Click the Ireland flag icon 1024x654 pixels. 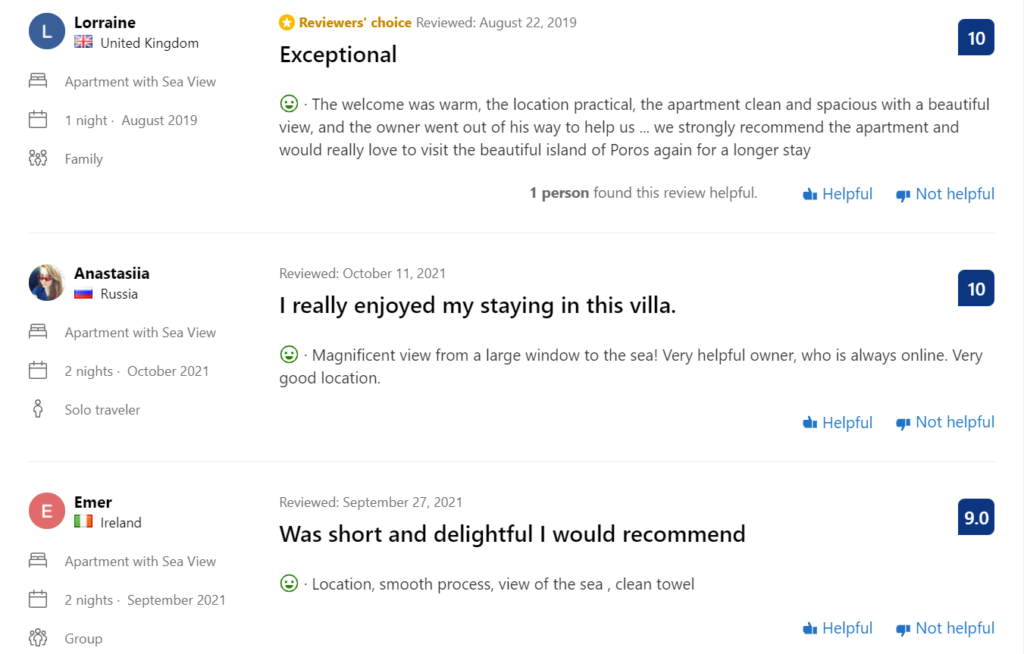pyautogui.click(x=84, y=522)
